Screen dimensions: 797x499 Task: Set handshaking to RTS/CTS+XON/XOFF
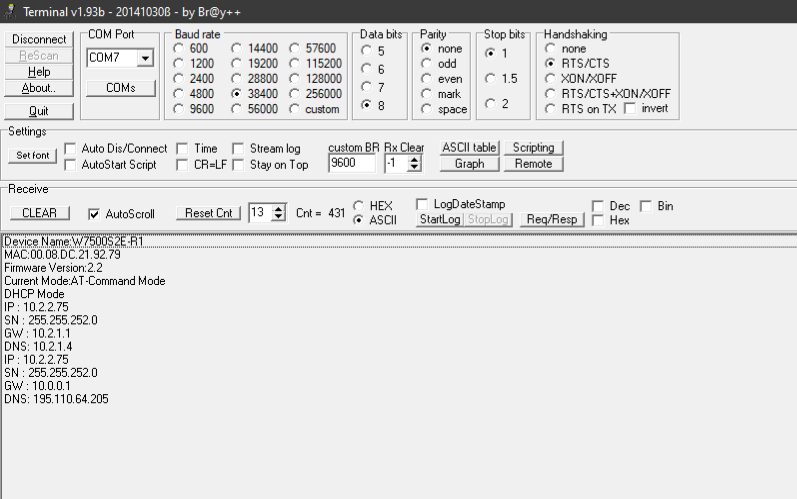pyautogui.click(x=550, y=93)
